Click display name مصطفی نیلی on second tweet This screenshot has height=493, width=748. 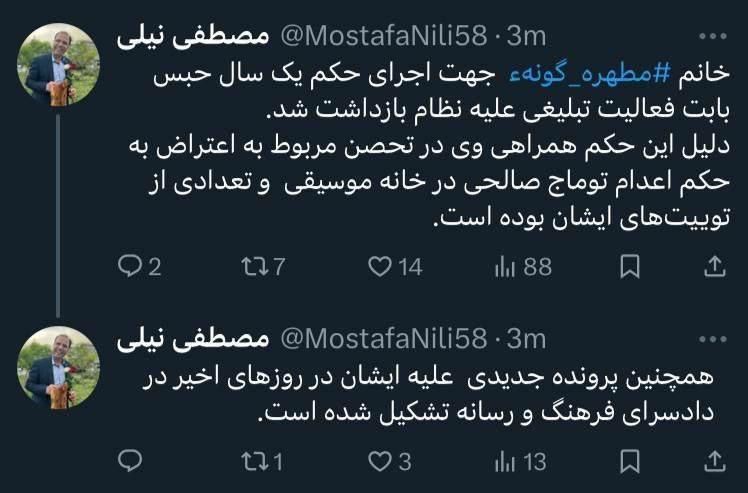194,339
